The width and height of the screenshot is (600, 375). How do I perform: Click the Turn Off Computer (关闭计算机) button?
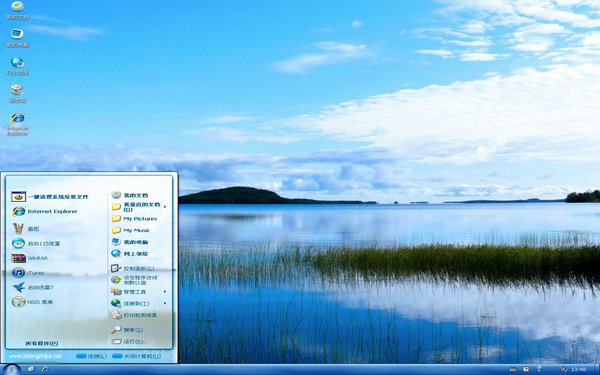pos(137,356)
